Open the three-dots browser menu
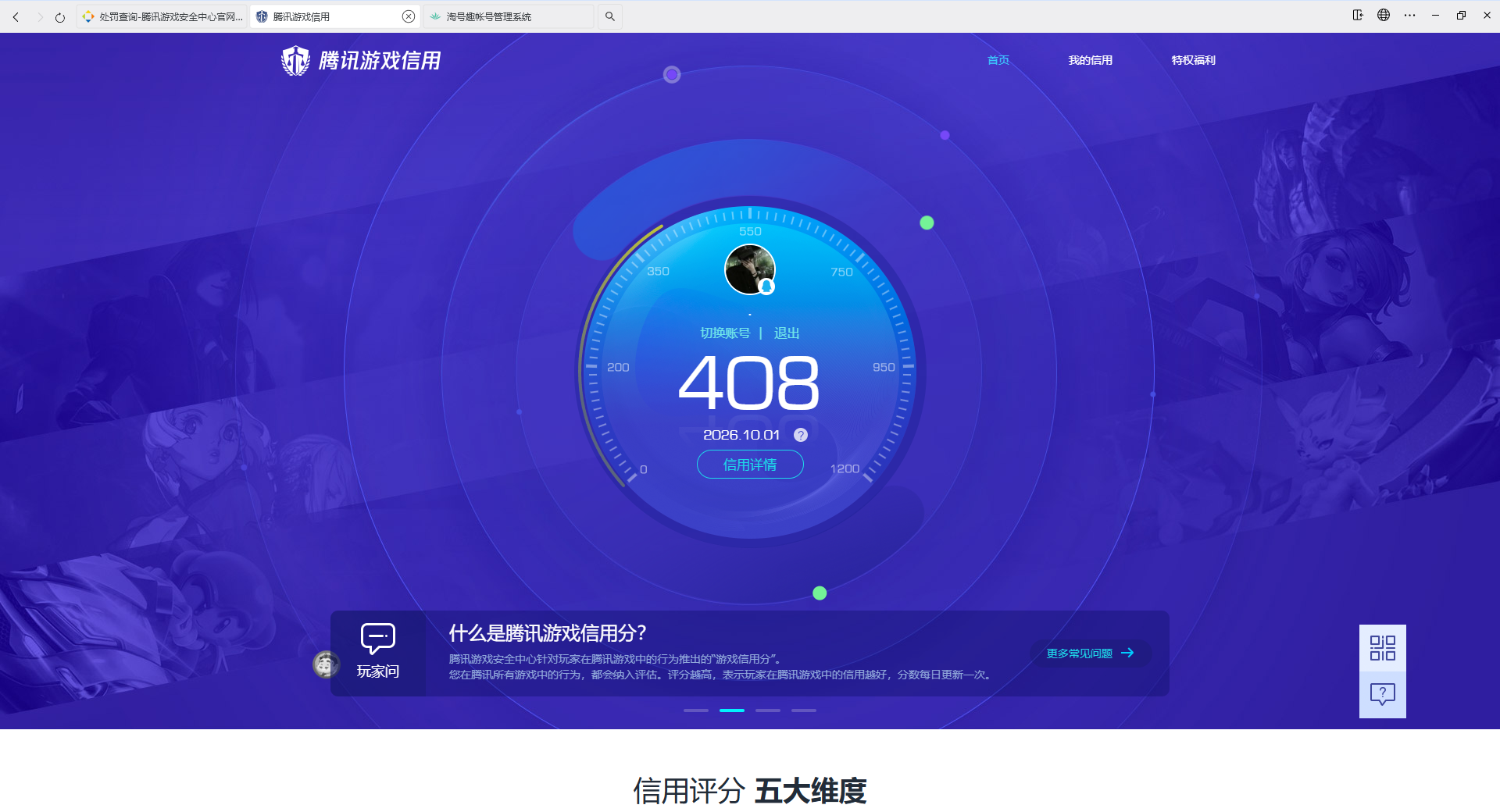This screenshot has height=812, width=1500. [x=1409, y=15]
